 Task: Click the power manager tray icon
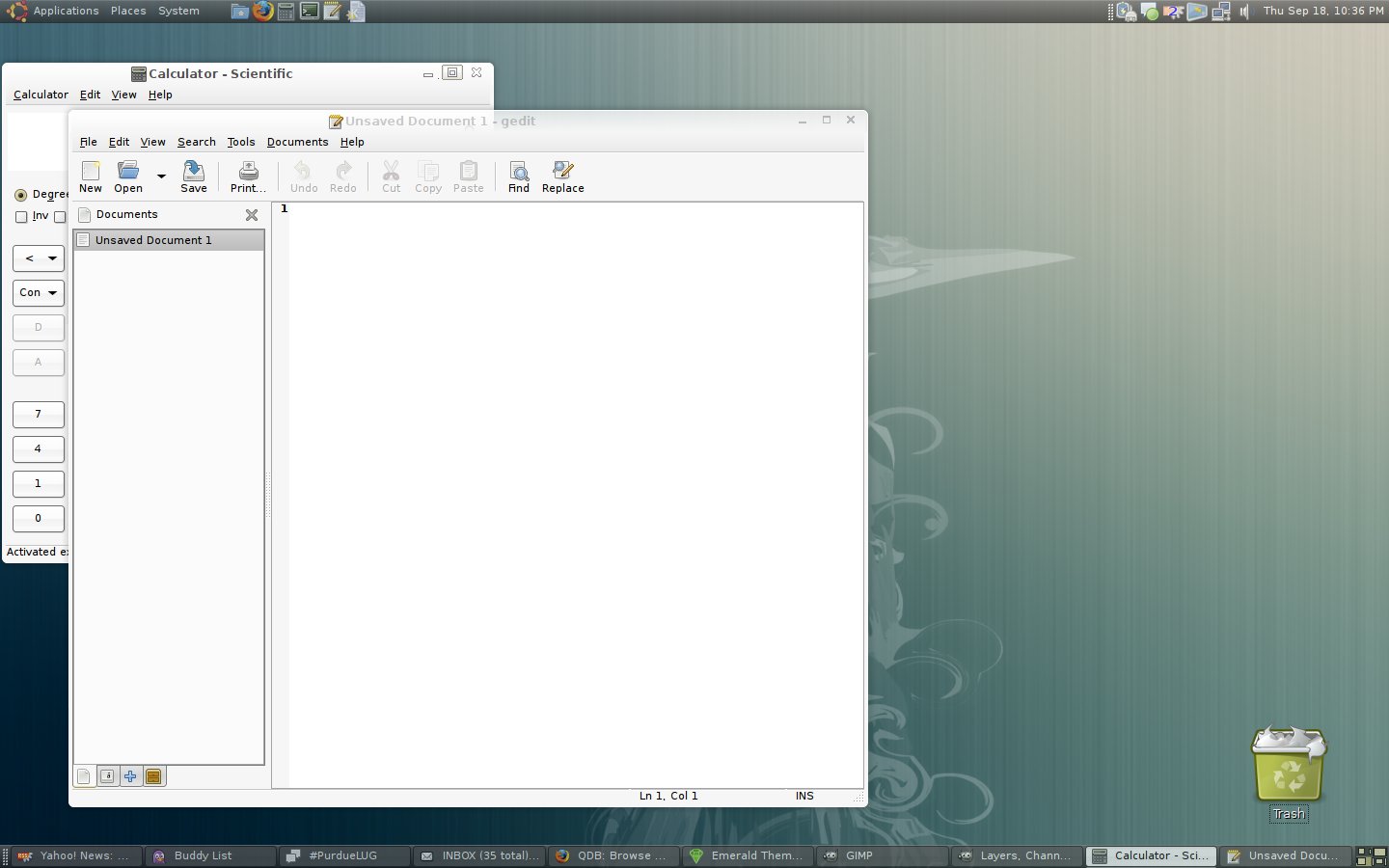(1126, 12)
